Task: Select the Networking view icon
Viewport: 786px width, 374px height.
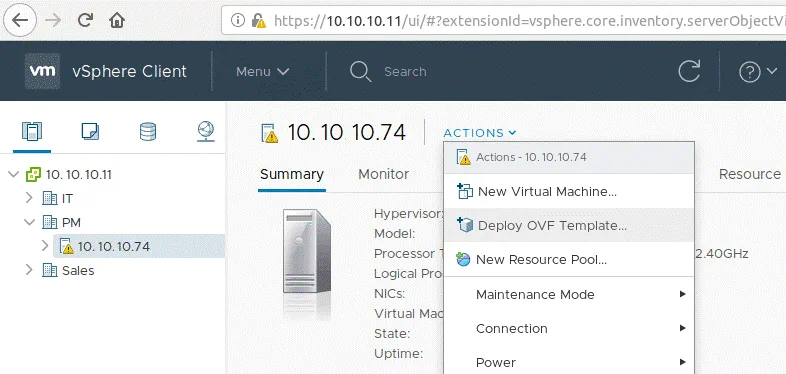Action: tap(206, 131)
